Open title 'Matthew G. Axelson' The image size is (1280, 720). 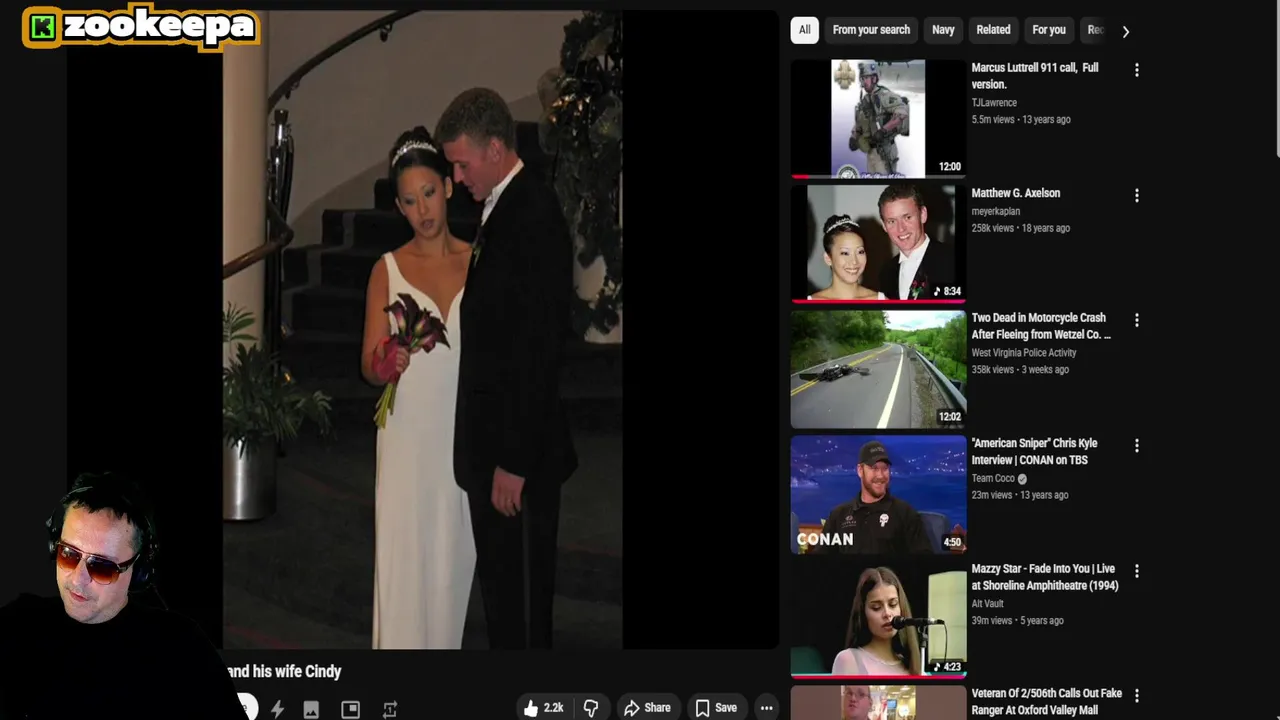pyautogui.click(x=1015, y=193)
